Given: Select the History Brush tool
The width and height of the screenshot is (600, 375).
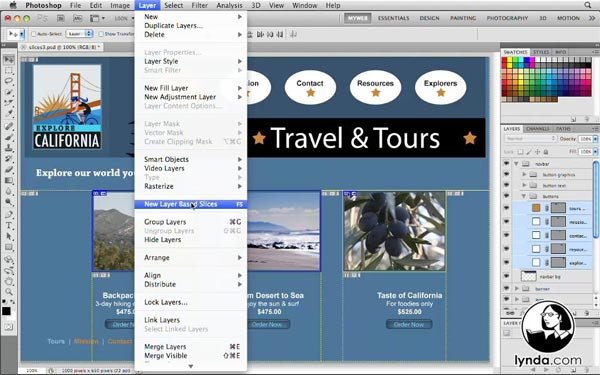Looking at the screenshot, I should pyautogui.click(x=8, y=158).
